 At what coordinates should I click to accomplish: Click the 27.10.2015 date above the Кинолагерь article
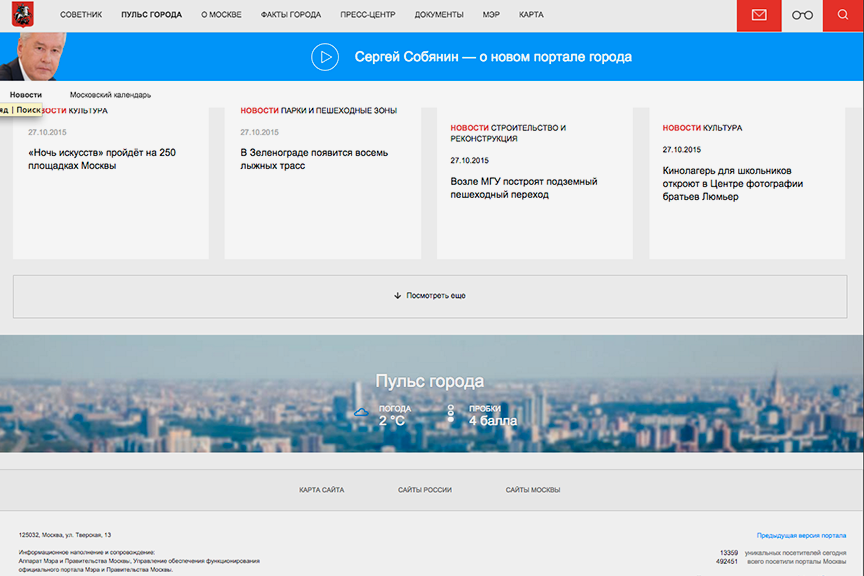(682, 150)
